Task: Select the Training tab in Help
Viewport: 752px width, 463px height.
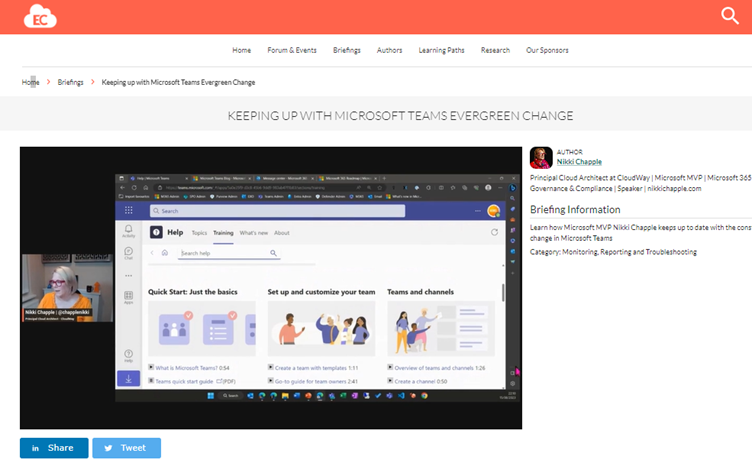Action: point(223,233)
